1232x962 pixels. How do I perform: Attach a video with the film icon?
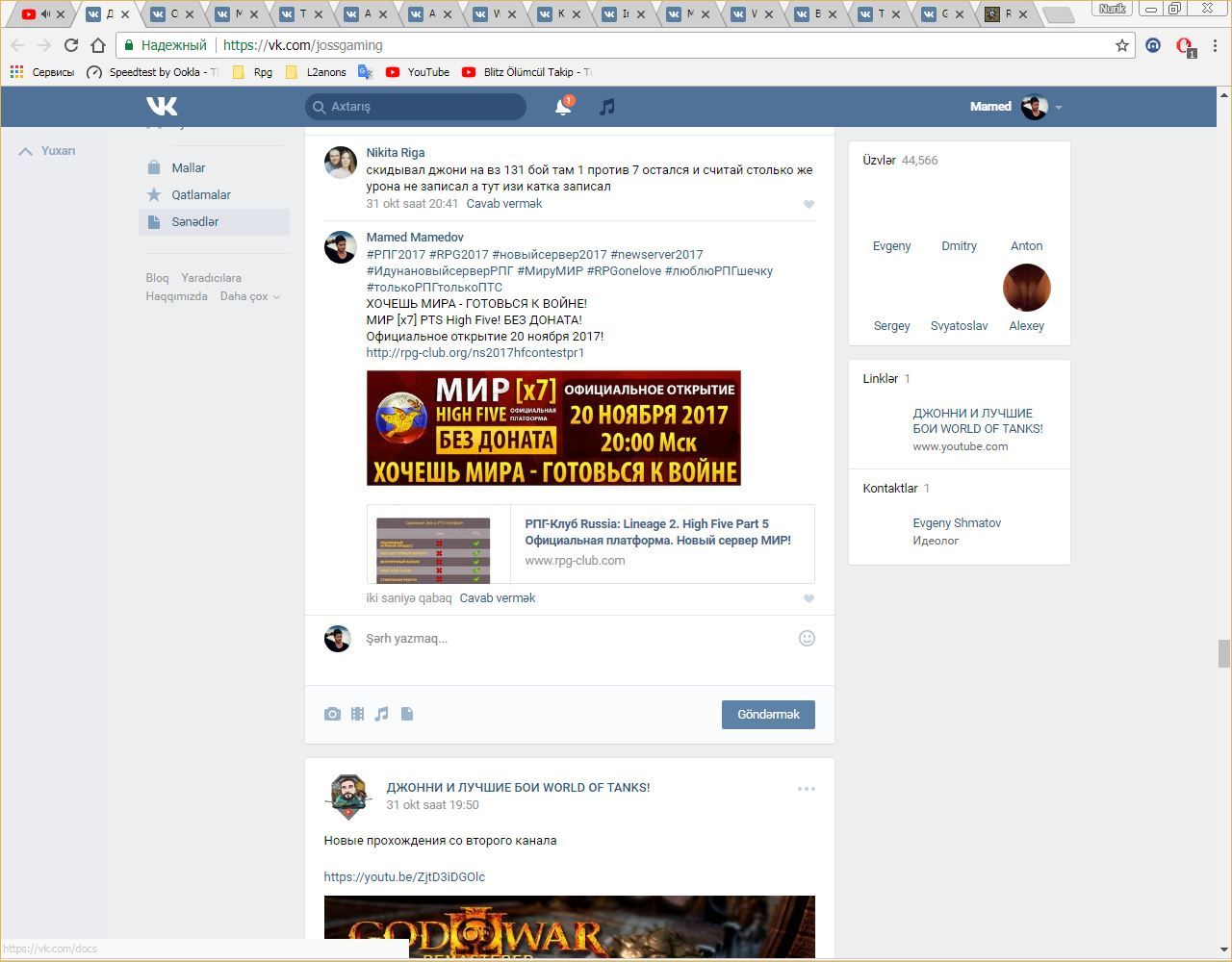[x=357, y=714]
